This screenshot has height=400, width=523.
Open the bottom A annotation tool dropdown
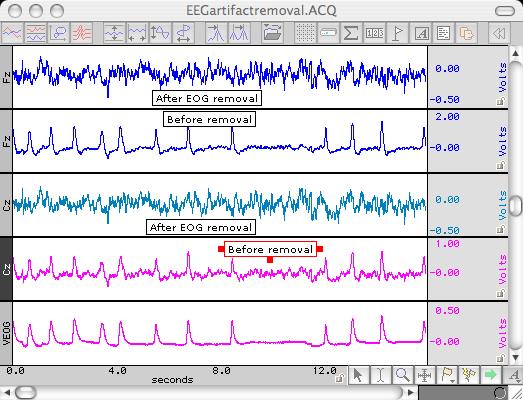coord(514,375)
